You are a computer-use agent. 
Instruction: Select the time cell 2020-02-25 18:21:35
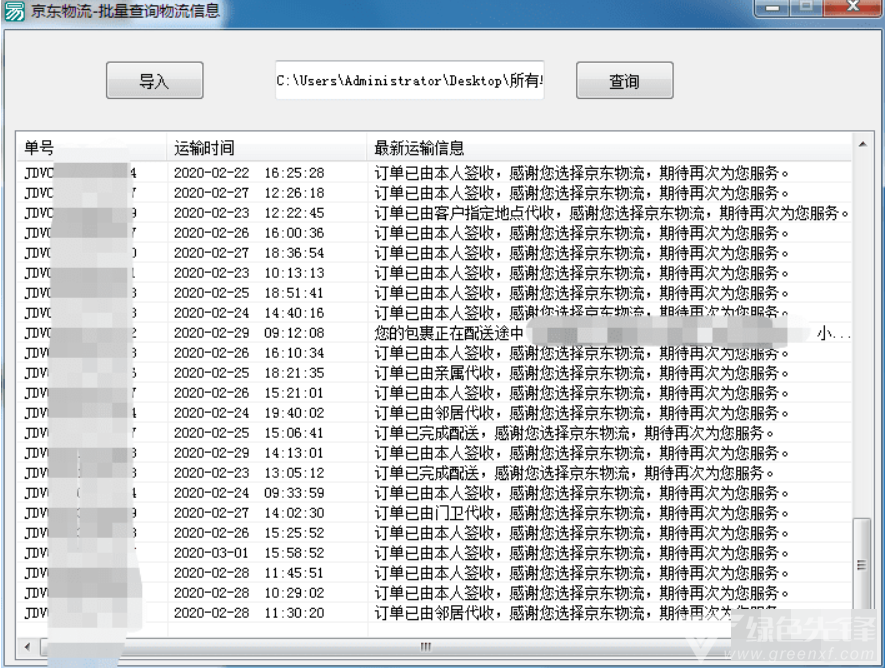(x=249, y=373)
